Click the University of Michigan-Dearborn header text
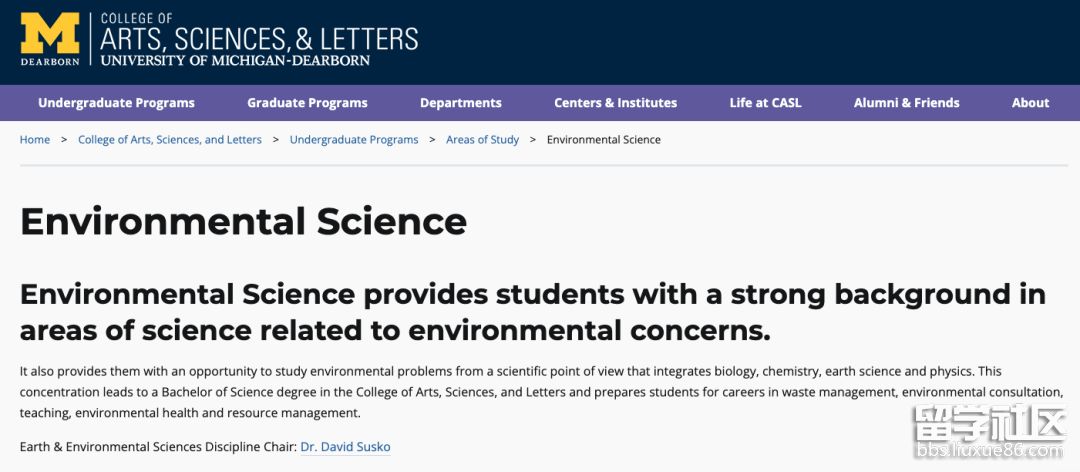 pyautogui.click(x=235, y=60)
